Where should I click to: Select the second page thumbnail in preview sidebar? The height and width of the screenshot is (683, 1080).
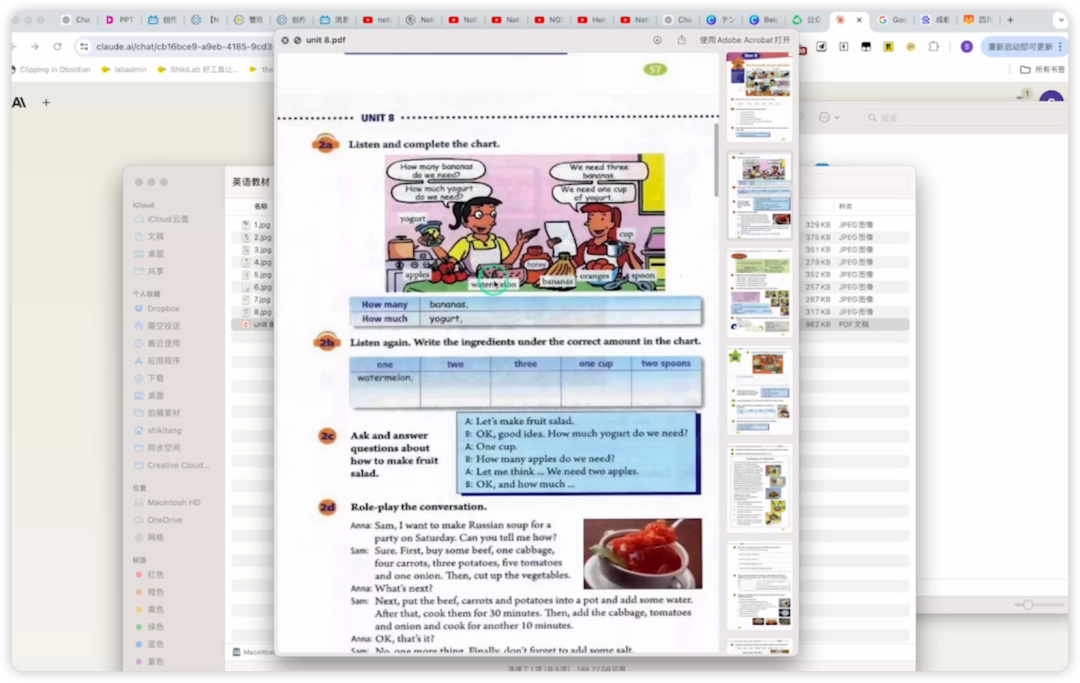coord(760,196)
